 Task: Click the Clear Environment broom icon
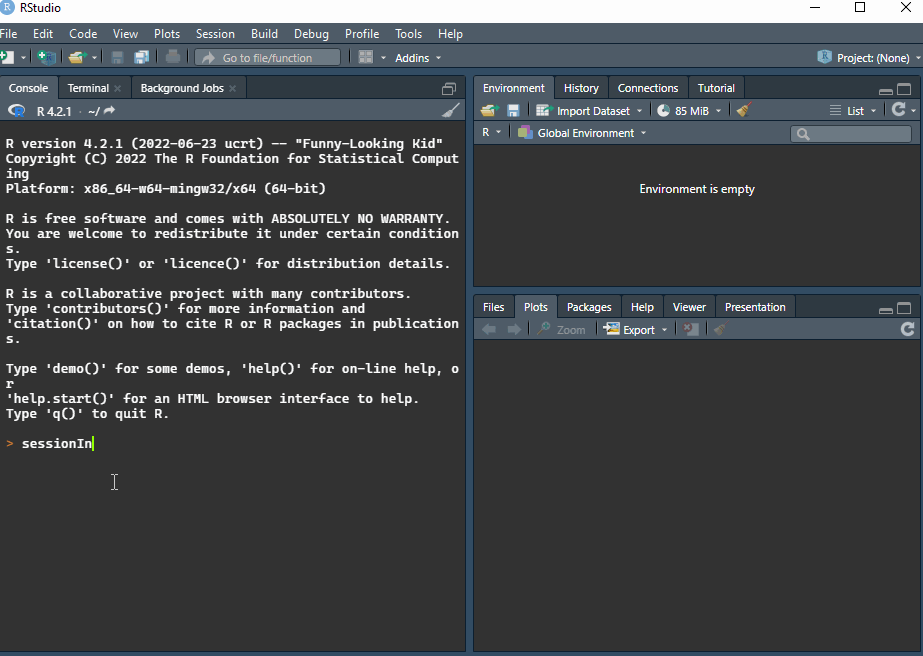coord(743,110)
